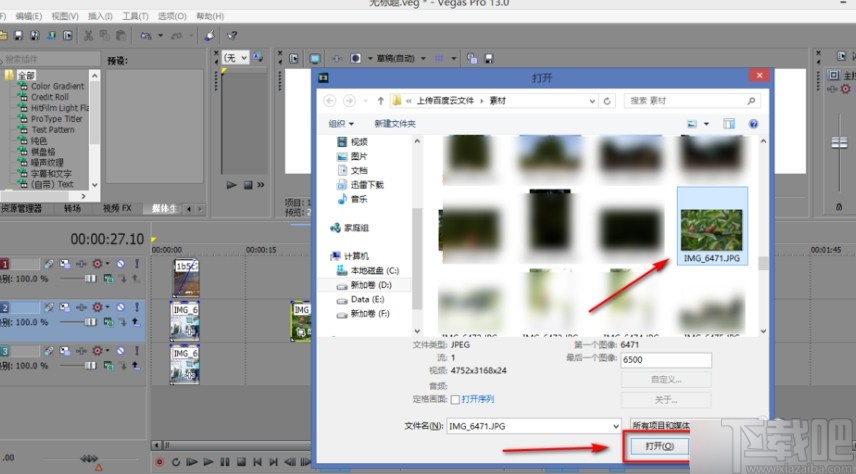Open the 编辑(E) menu
The height and width of the screenshot is (474, 856).
(28, 16)
